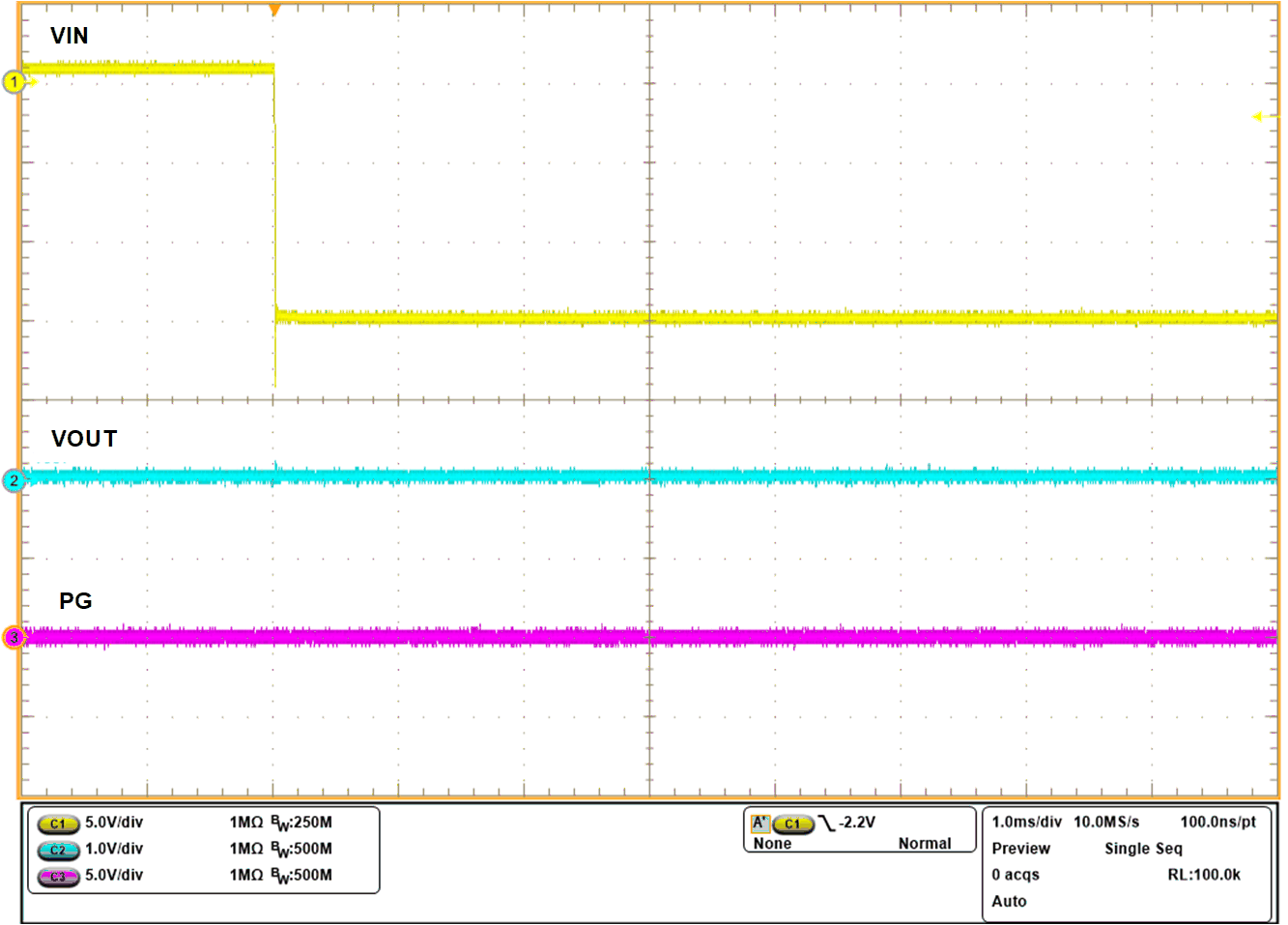The width and height of the screenshot is (1288, 925).
Task: Open the Normal trigger mode selector
Action: (924, 843)
